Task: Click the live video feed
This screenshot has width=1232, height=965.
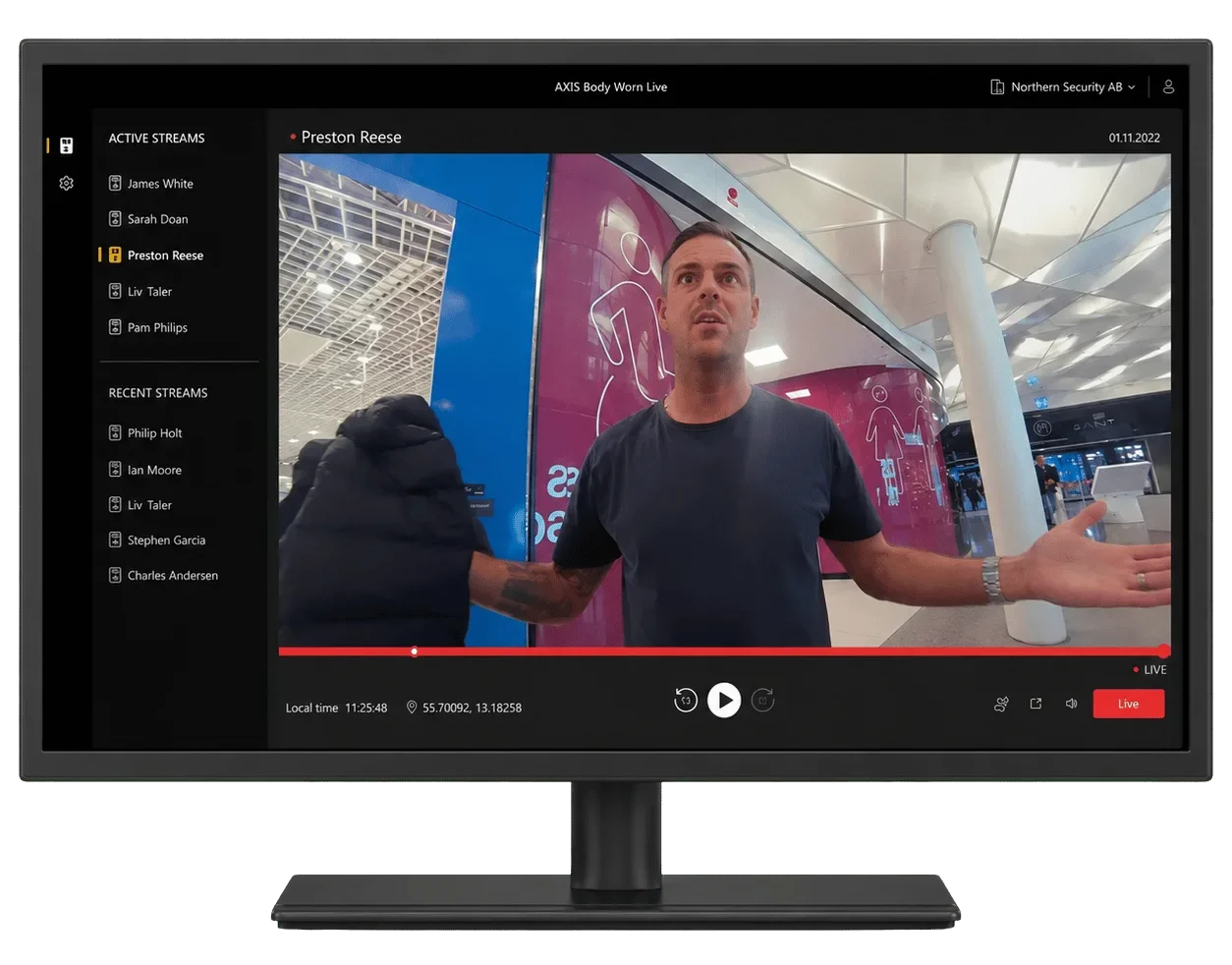Action: (x=725, y=400)
